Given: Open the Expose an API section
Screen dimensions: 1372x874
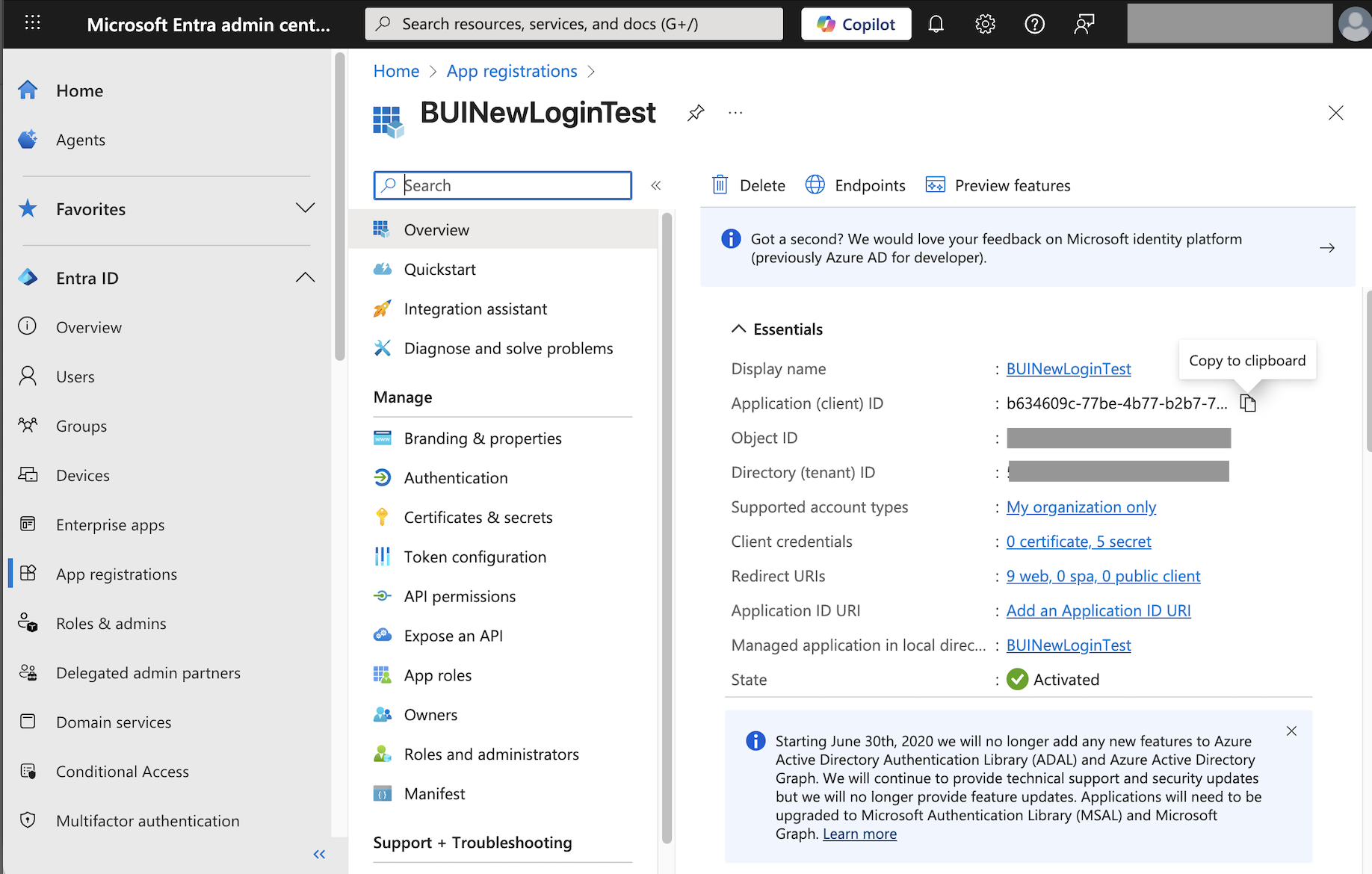Looking at the screenshot, I should [454, 636].
